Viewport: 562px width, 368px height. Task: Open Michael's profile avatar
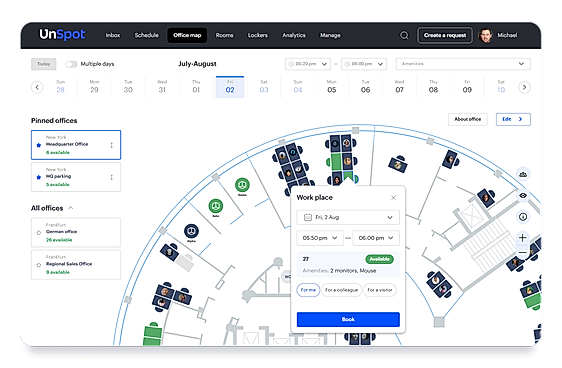[486, 35]
